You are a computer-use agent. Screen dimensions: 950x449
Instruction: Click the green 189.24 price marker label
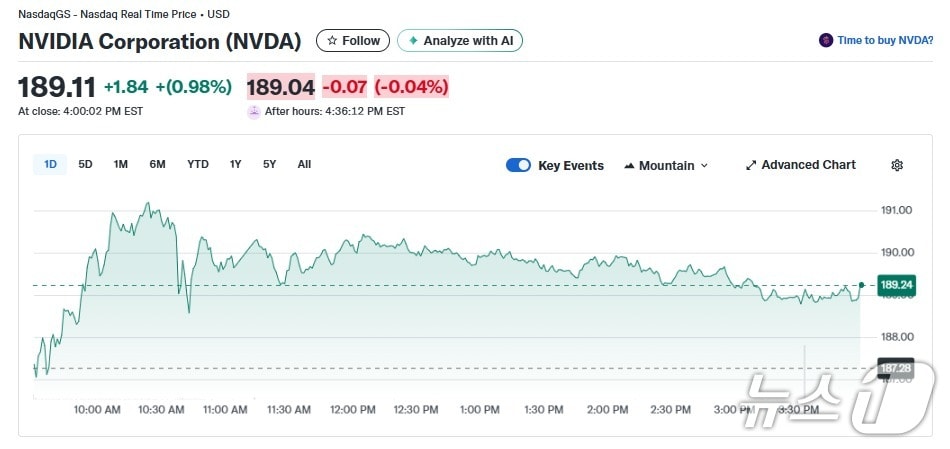895,285
